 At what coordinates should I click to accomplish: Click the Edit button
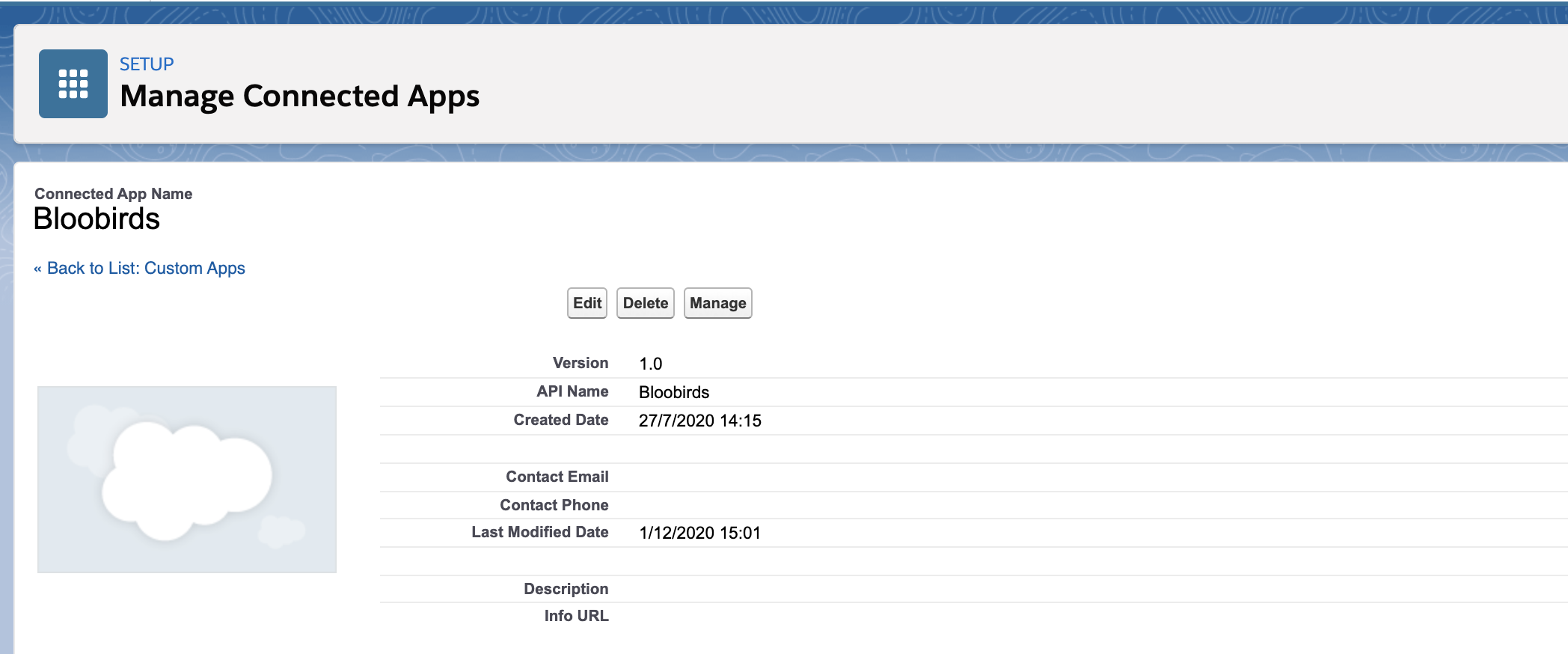pos(587,303)
